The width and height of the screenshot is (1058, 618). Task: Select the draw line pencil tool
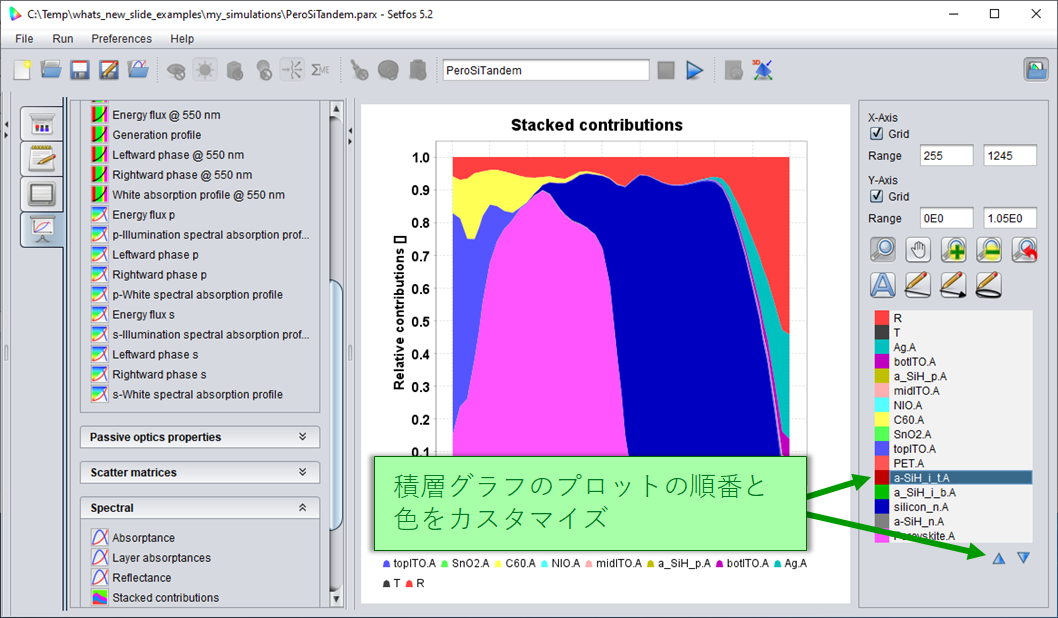pyautogui.click(x=918, y=285)
